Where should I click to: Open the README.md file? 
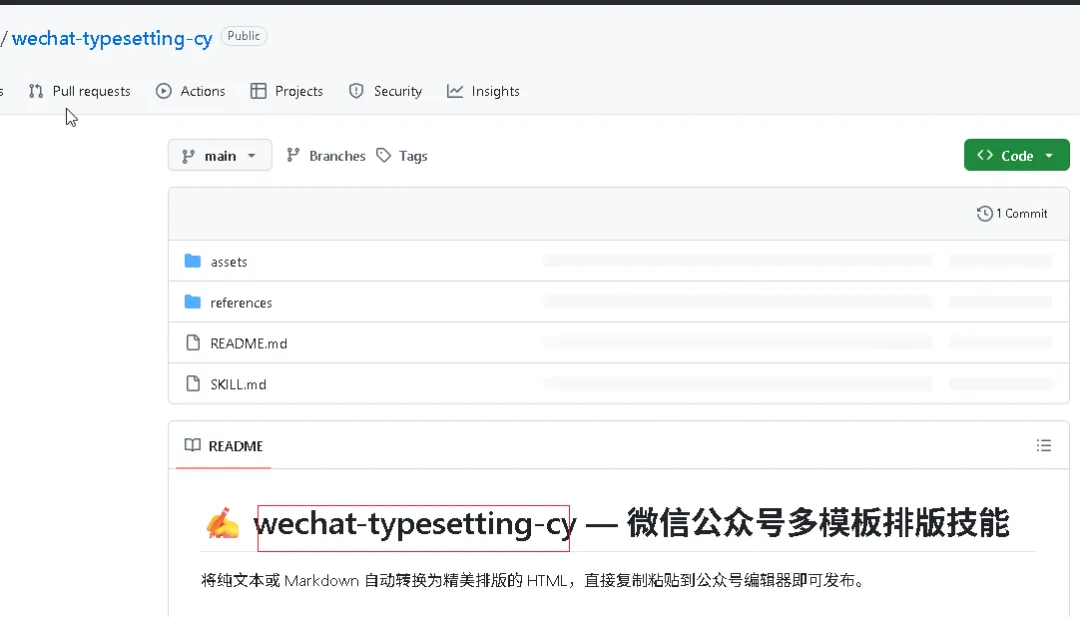[249, 343]
